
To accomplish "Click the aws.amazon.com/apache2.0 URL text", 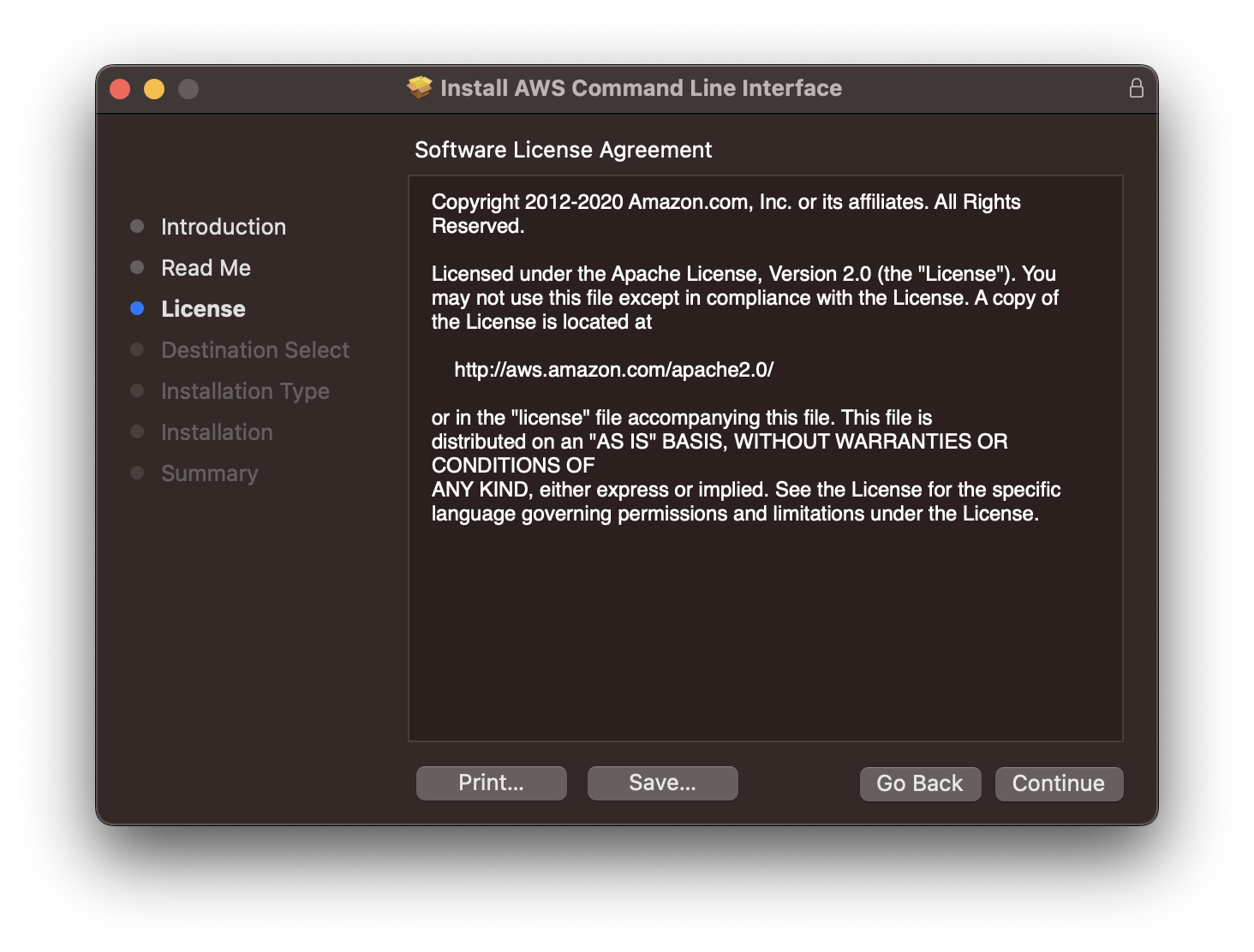I will coord(613,370).
